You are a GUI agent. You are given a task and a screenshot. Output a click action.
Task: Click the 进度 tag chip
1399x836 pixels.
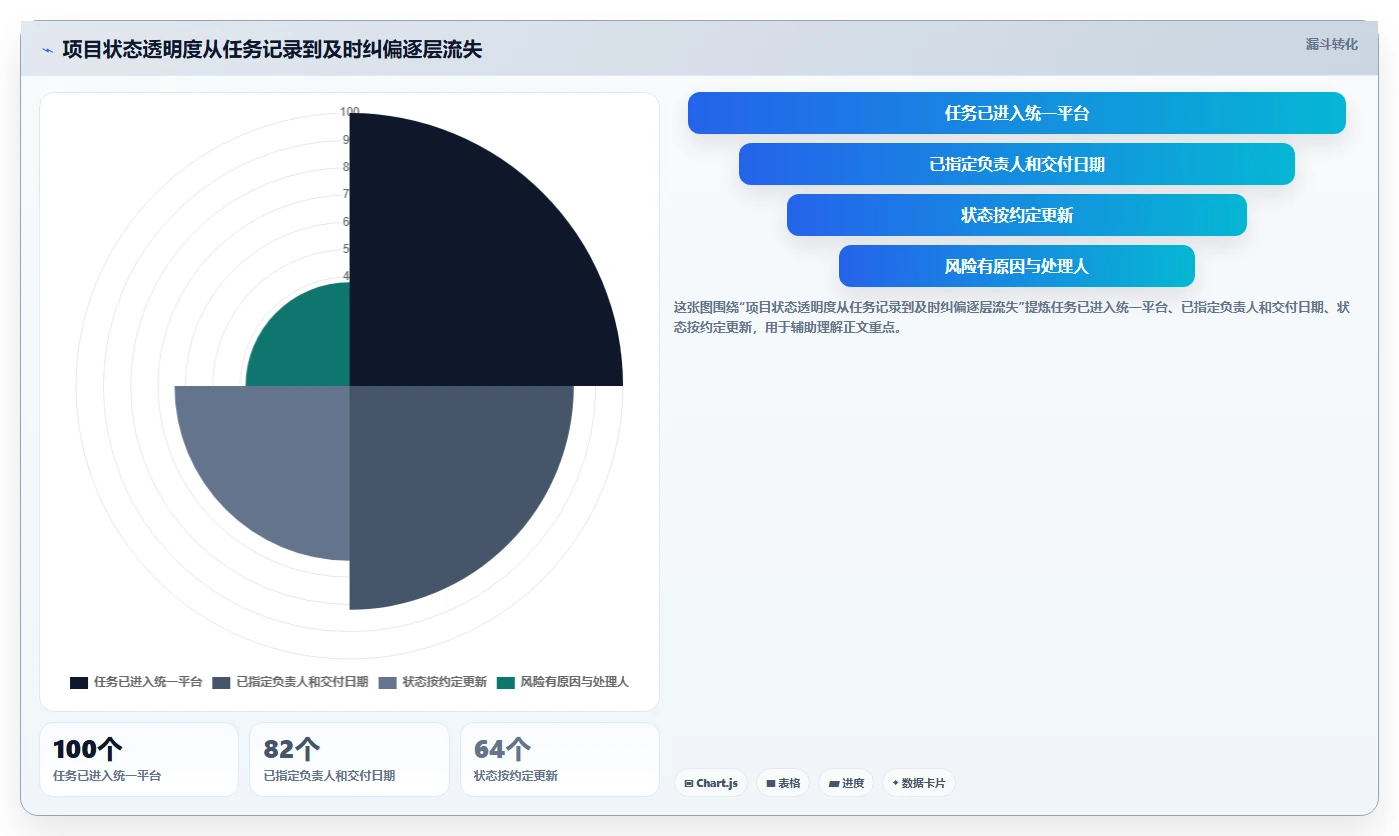point(846,783)
